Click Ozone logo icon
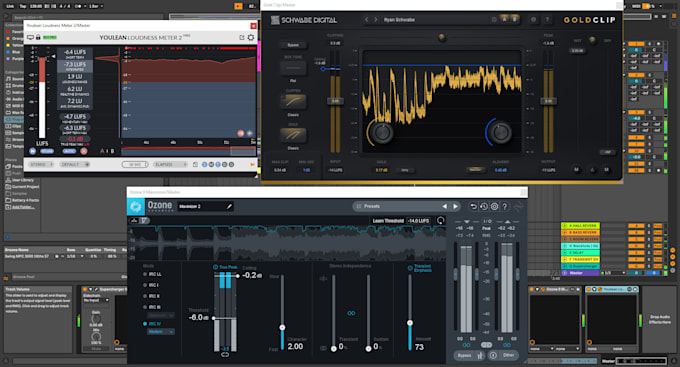Image resolution: width=680 pixels, height=367 pixels. 136,206
